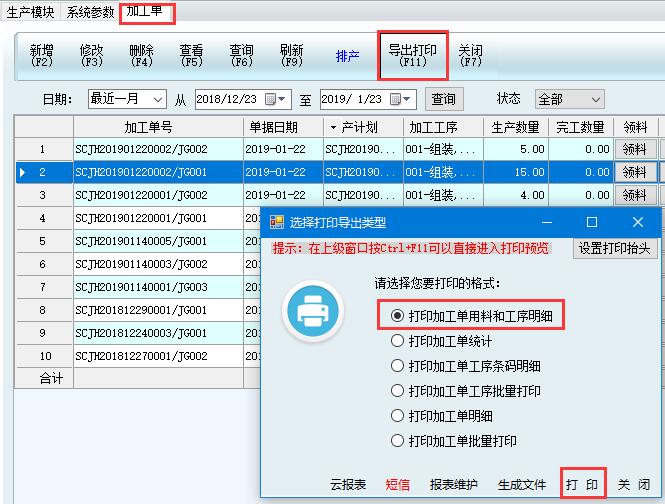This screenshot has height=504, width=665.
Task: Open 查看 (F5) from the toolbar
Action: point(191,56)
